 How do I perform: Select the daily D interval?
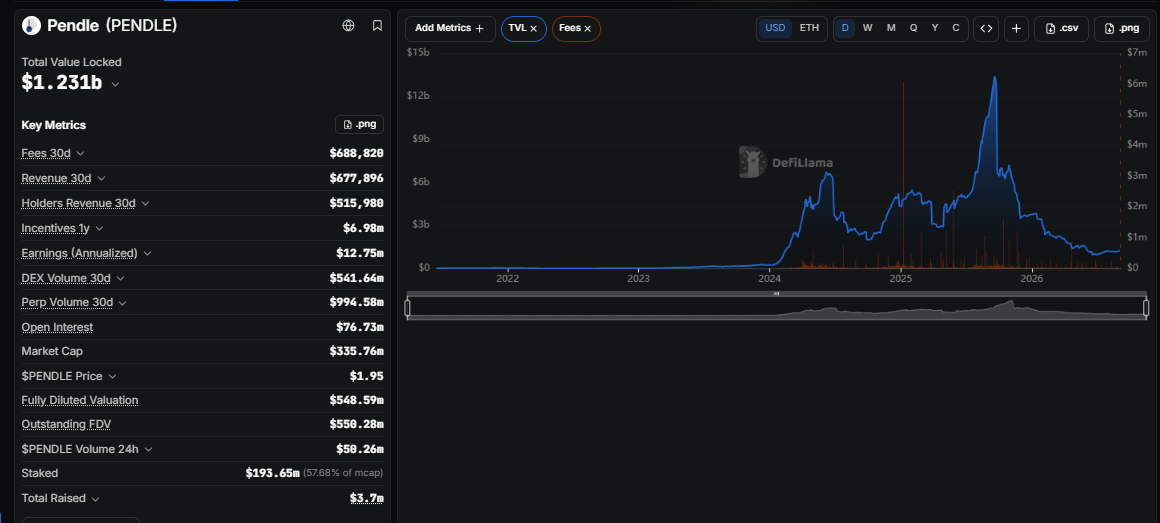[846, 28]
